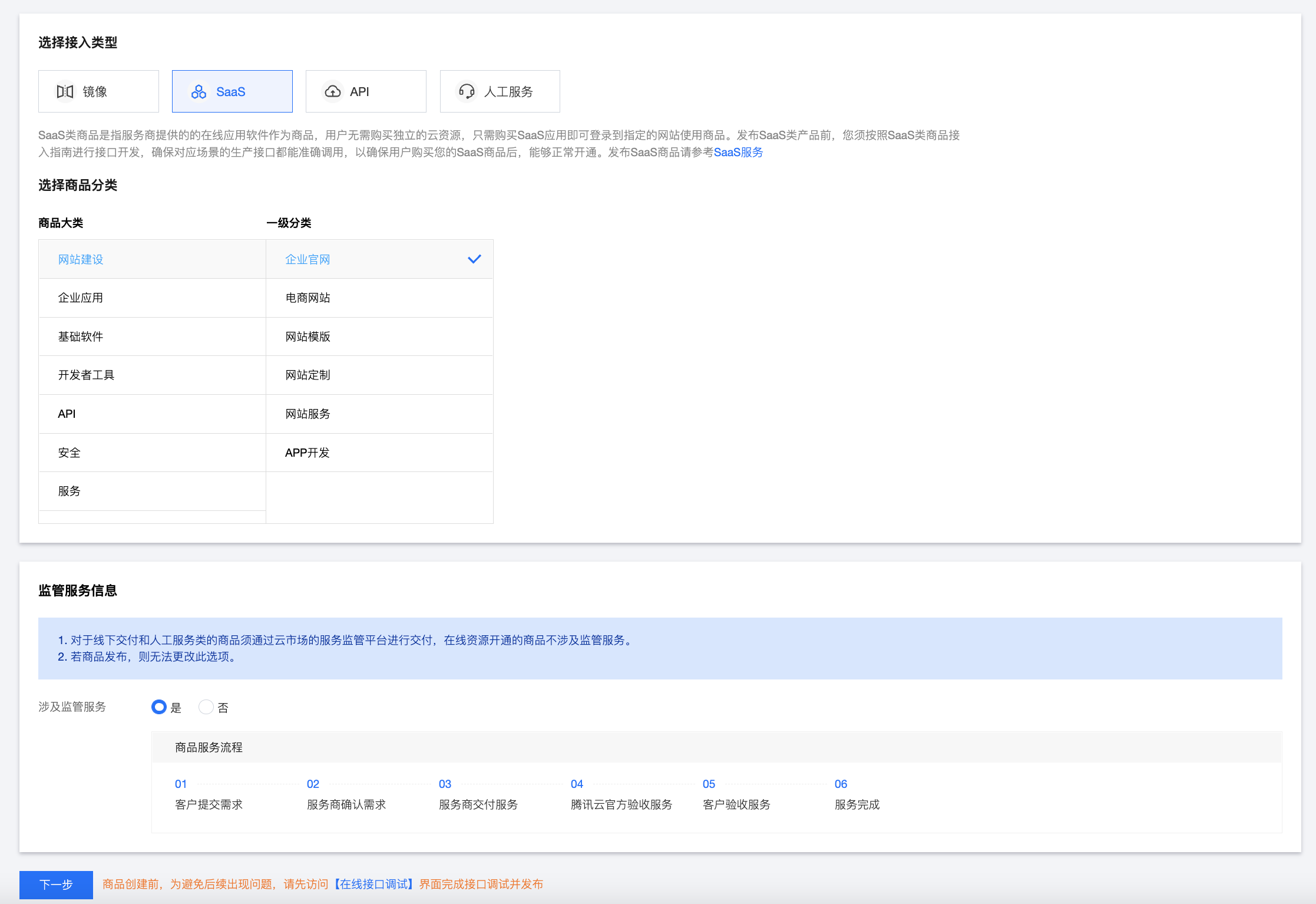Image resolution: width=1316 pixels, height=904 pixels.
Task: Click the API cloud upload icon
Action: 332,92
